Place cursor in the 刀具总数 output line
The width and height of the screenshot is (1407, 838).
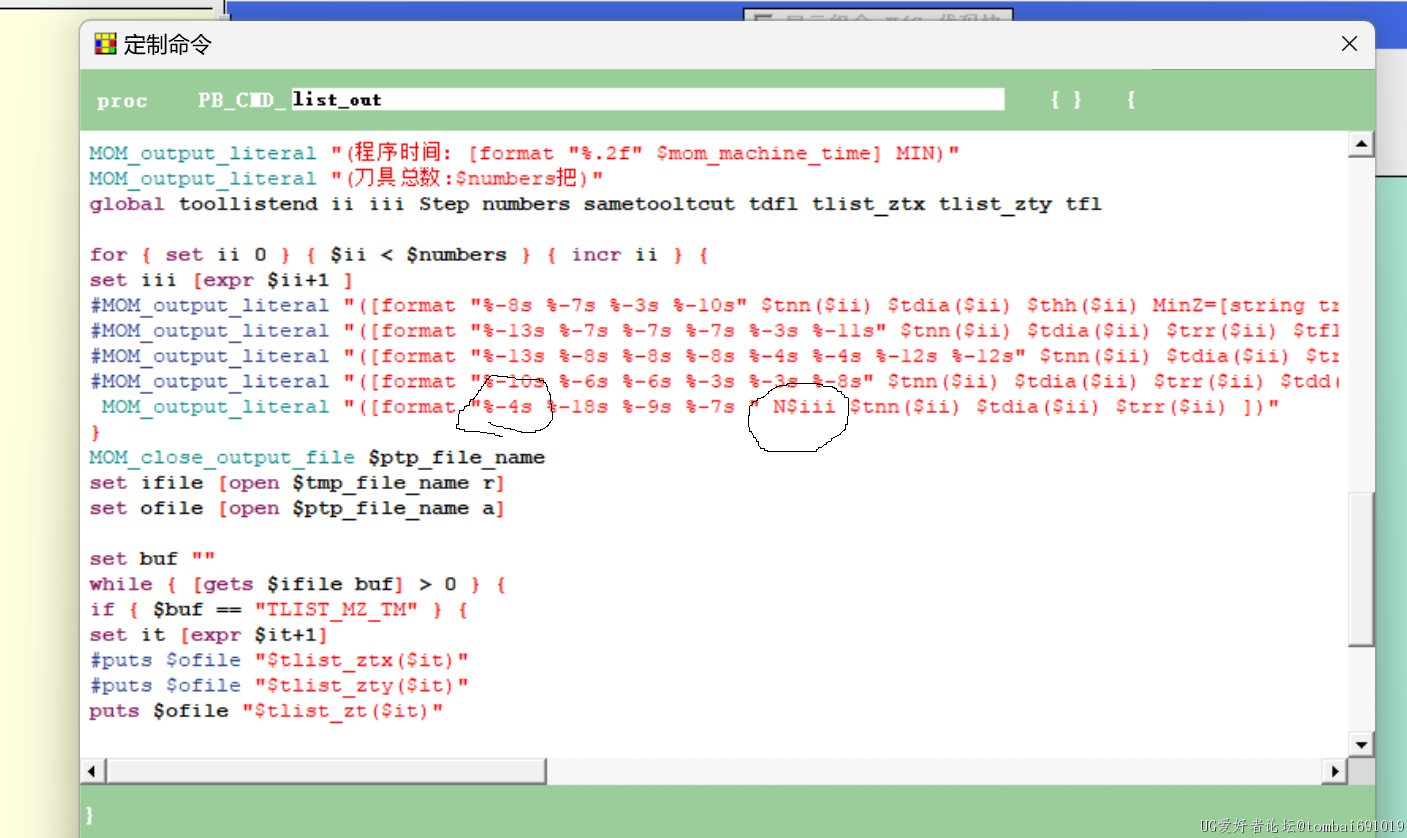346,179
